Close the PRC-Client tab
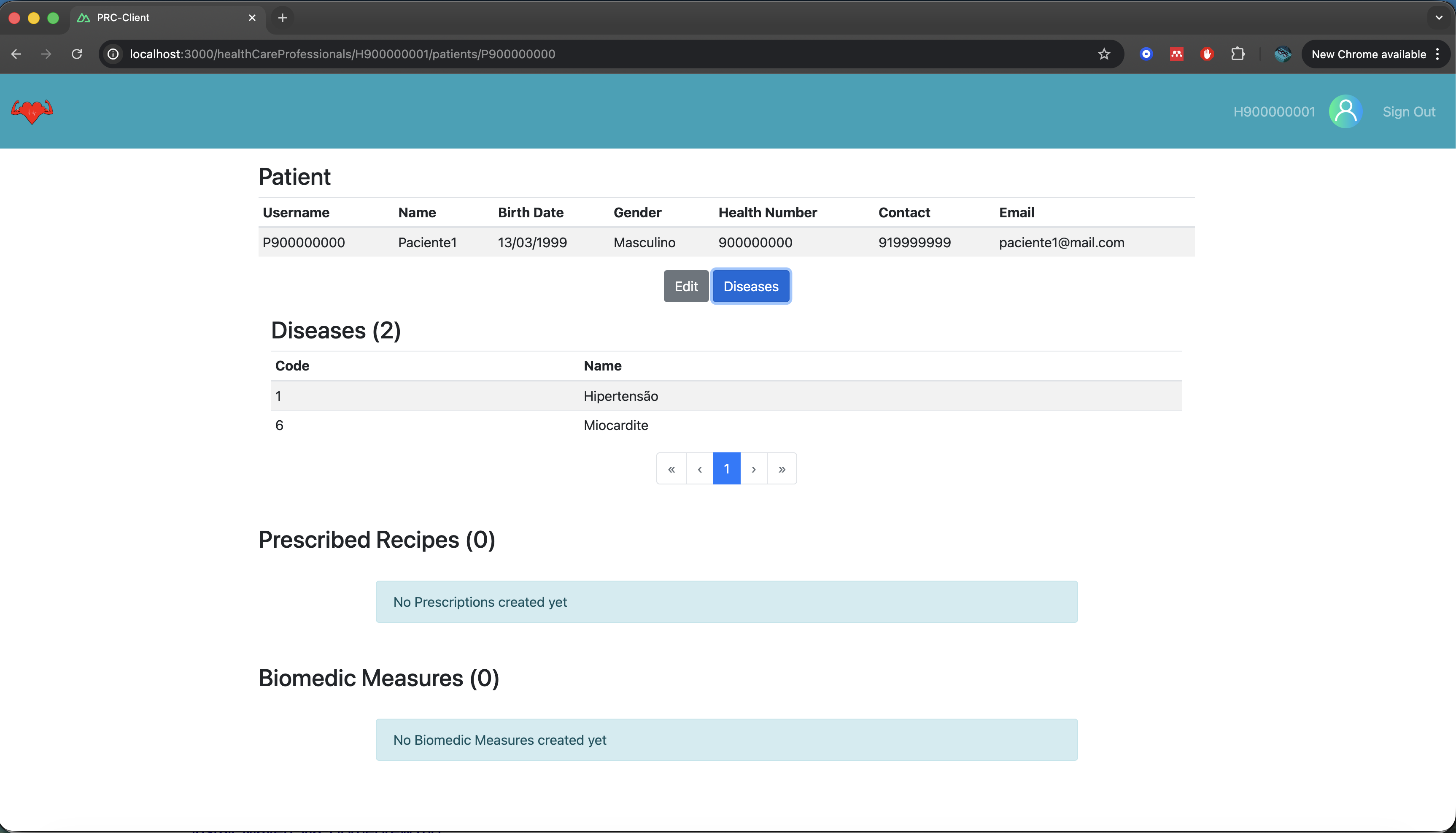1456x833 pixels. pos(252,18)
